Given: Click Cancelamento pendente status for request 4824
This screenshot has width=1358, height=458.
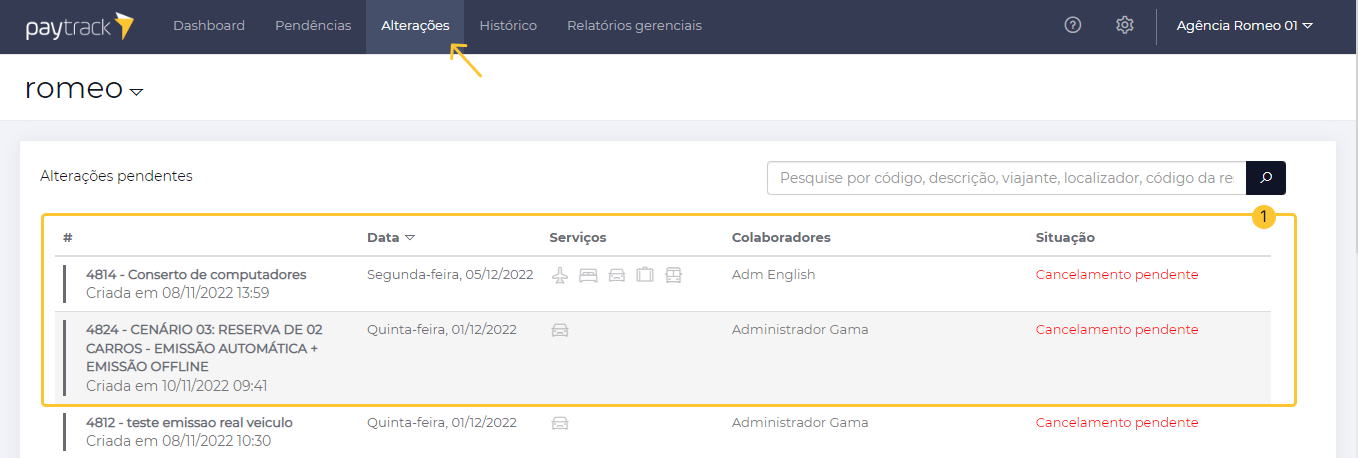Looking at the screenshot, I should pos(1117,330).
